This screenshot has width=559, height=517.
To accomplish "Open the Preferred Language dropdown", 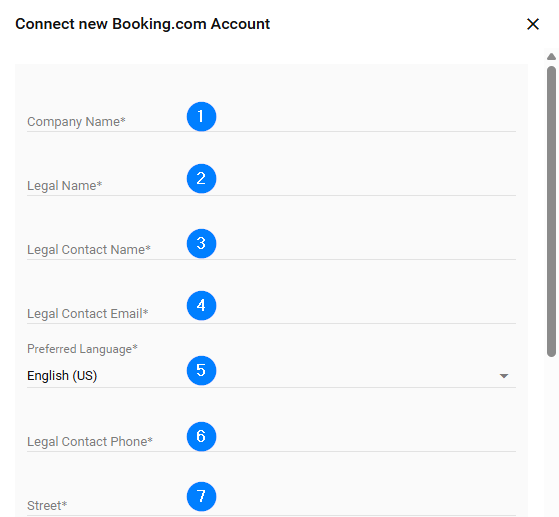I will [271, 376].
